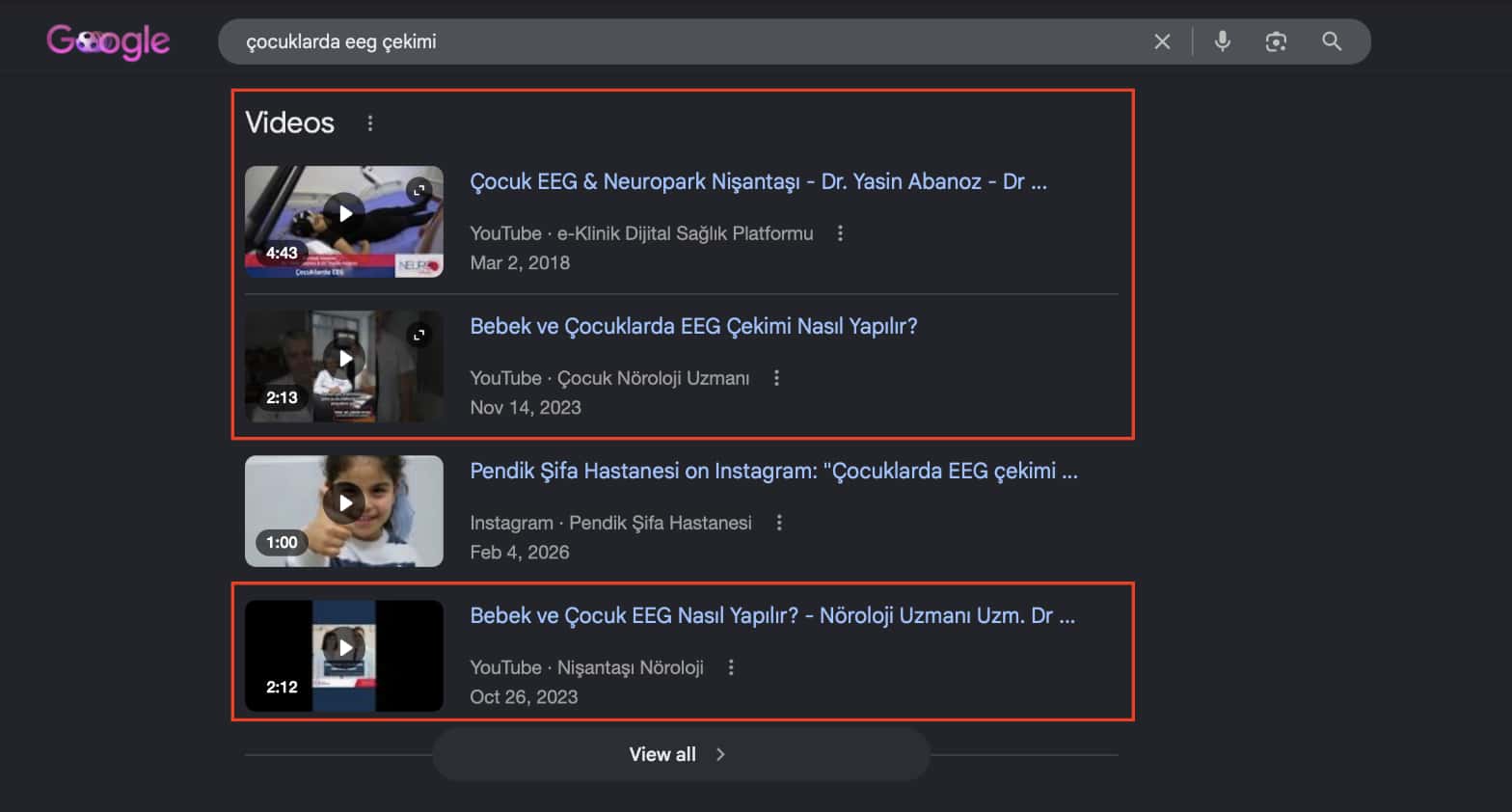Open the Çocuk EEG & Neuropark Nişantaşı link
The width and height of the screenshot is (1512, 812).
coord(758,181)
